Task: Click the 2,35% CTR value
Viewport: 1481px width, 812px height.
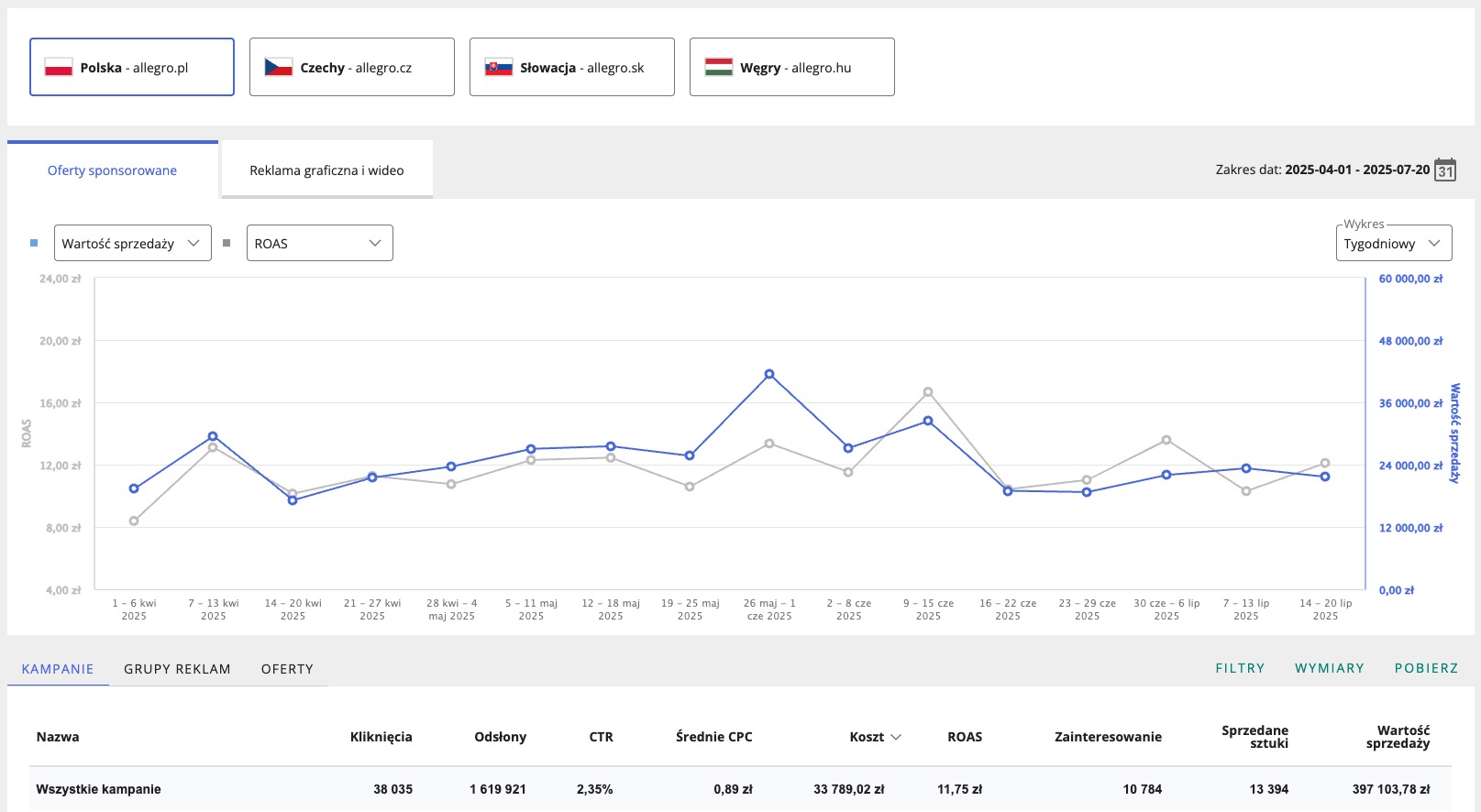Action: (595, 789)
